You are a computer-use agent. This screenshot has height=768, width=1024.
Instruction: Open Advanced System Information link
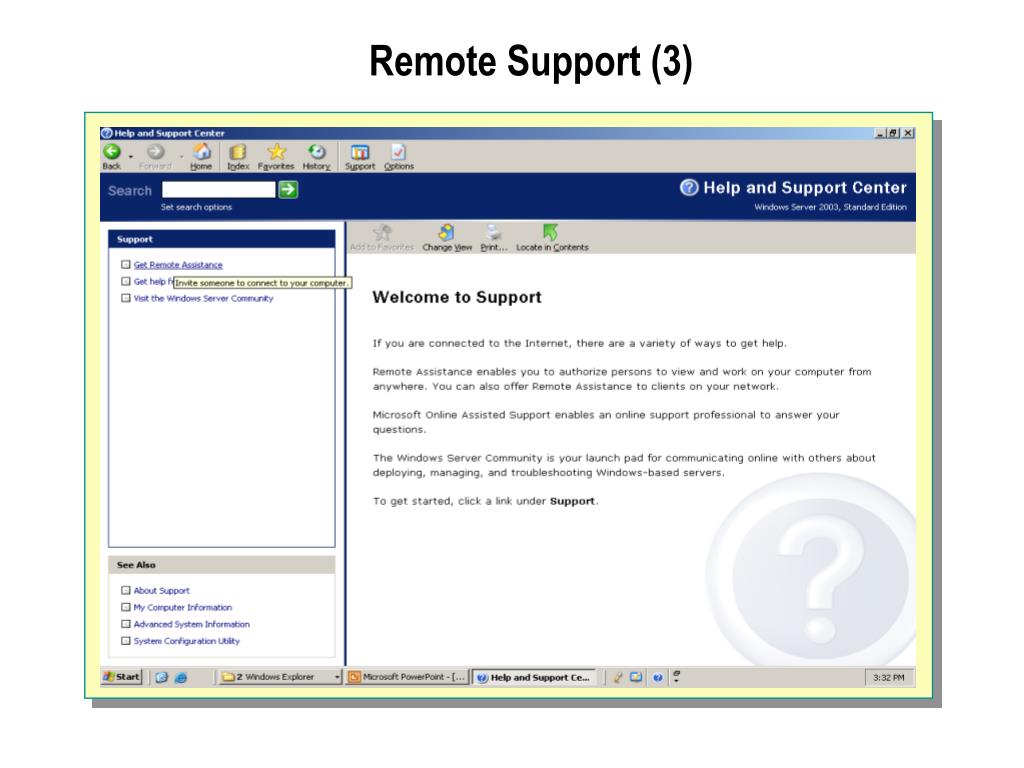[x=191, y=624]
